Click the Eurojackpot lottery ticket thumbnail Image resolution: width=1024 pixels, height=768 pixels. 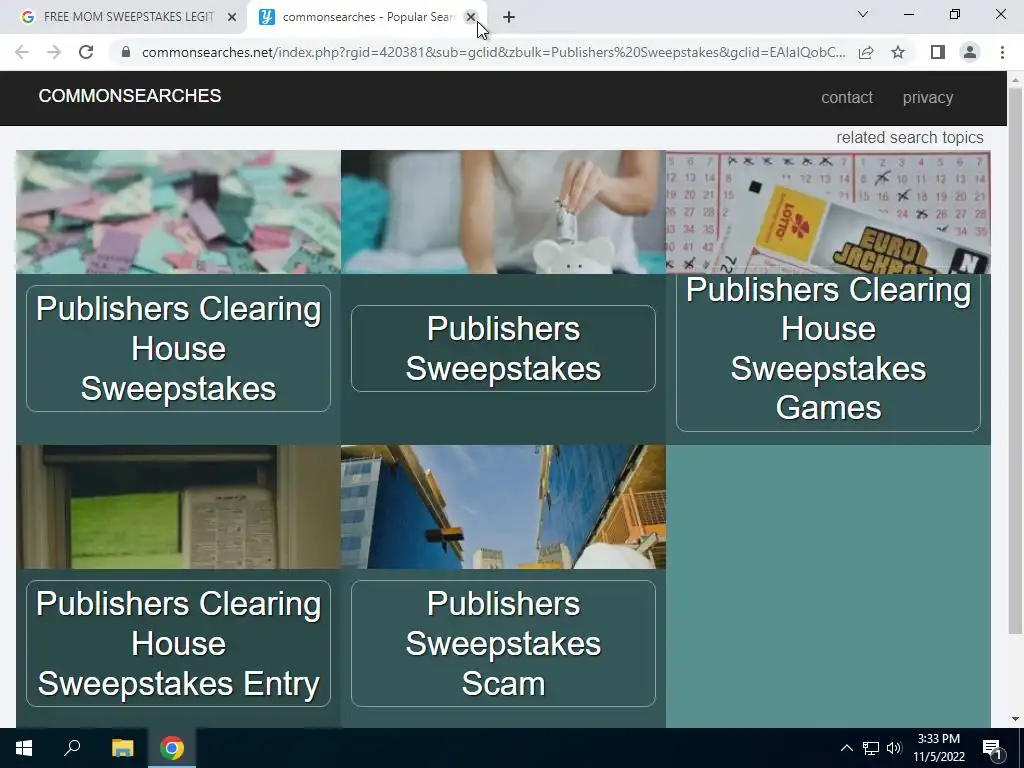pos(828,212)
